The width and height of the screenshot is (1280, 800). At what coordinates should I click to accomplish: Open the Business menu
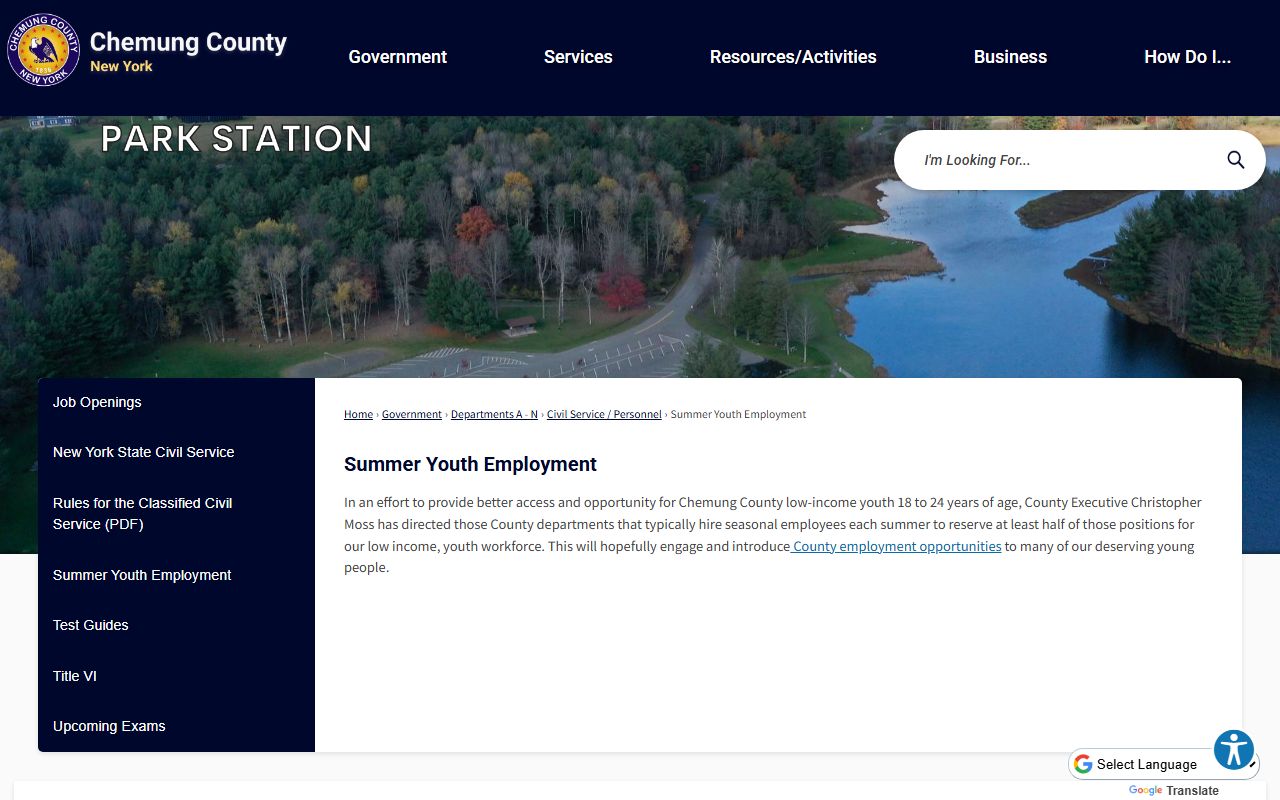point(1010,57)
